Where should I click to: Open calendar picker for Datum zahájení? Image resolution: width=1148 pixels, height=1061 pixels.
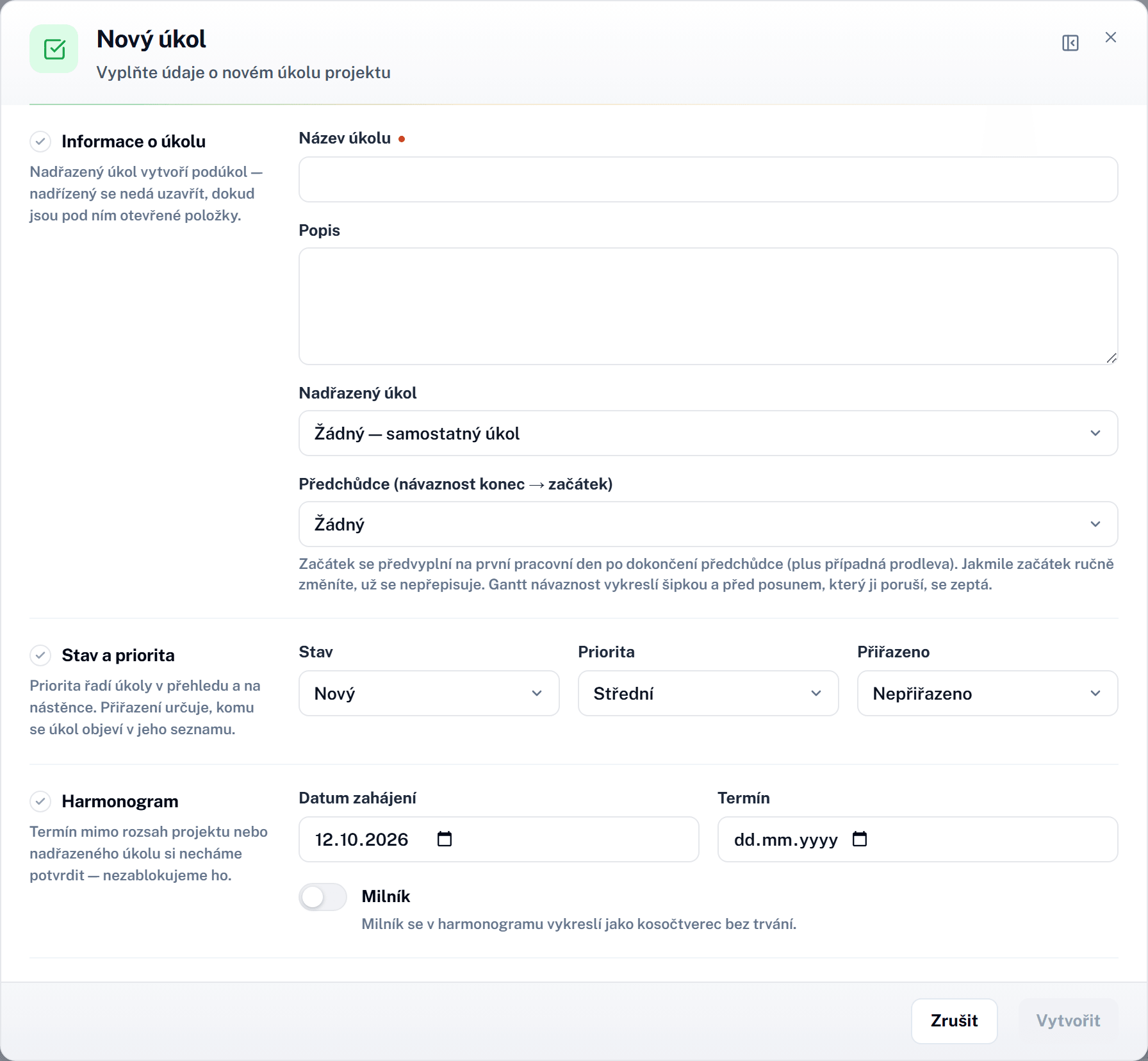click(x=444, y=839)
